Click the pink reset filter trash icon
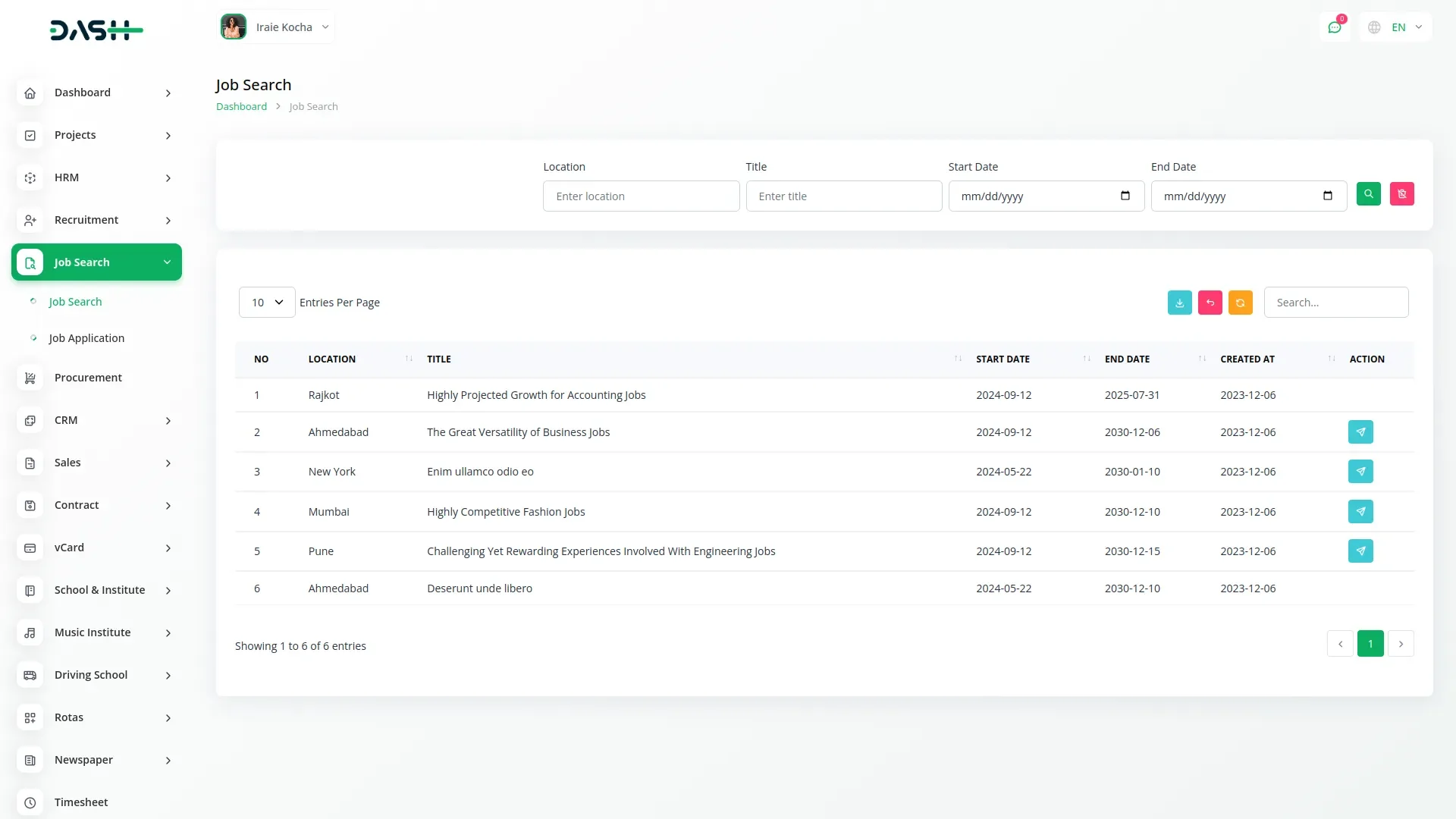 (1401, 194)
